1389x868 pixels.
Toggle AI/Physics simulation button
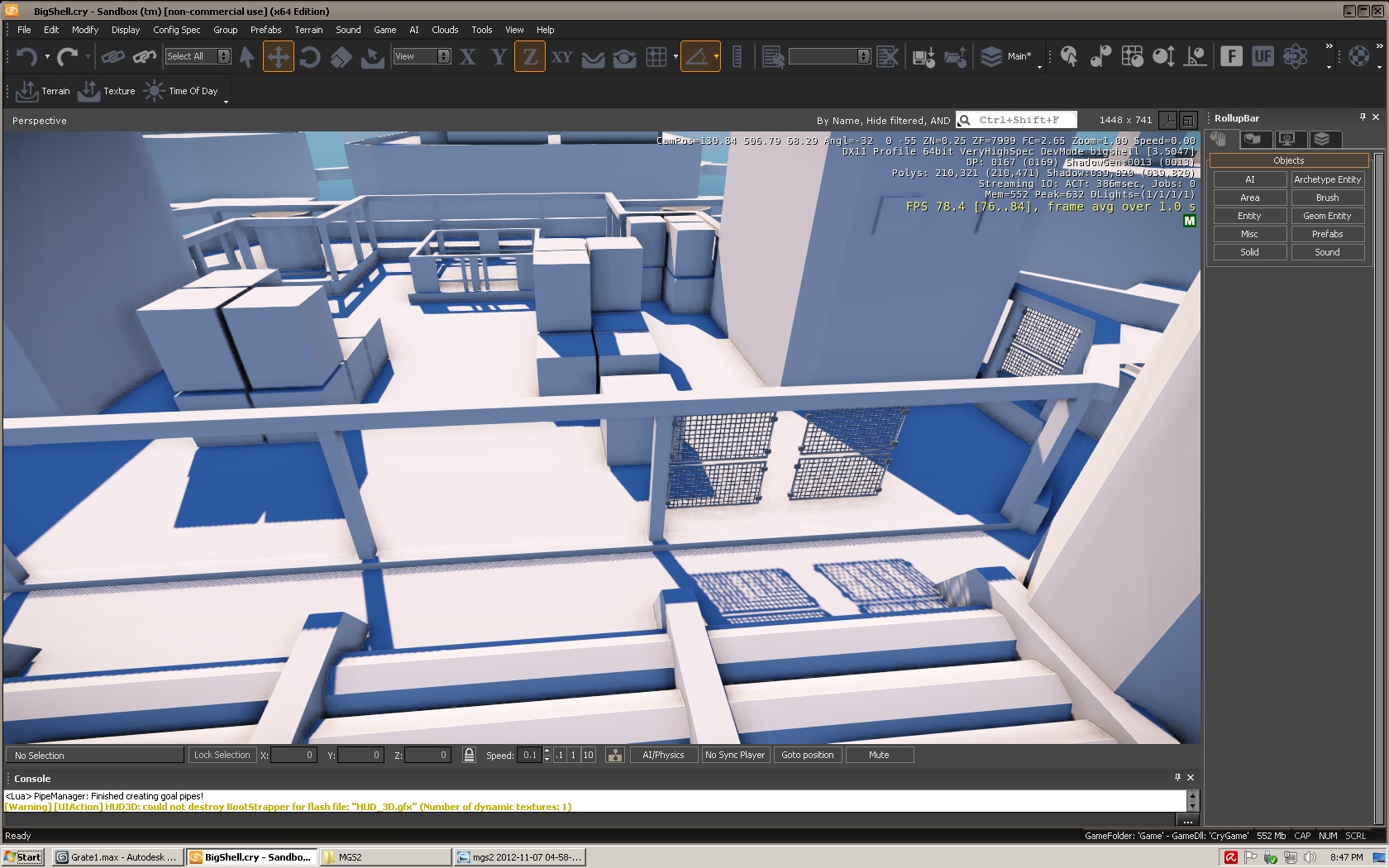coord(663,755)
